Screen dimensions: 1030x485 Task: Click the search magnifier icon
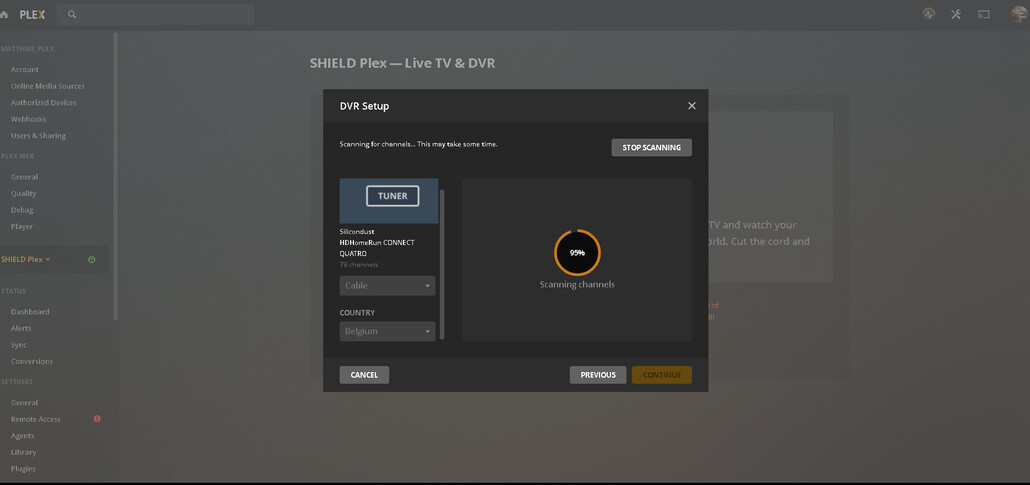point(72,14)
